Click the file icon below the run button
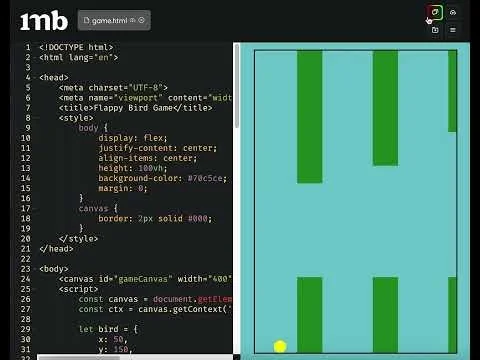 (x=435, y=30)
